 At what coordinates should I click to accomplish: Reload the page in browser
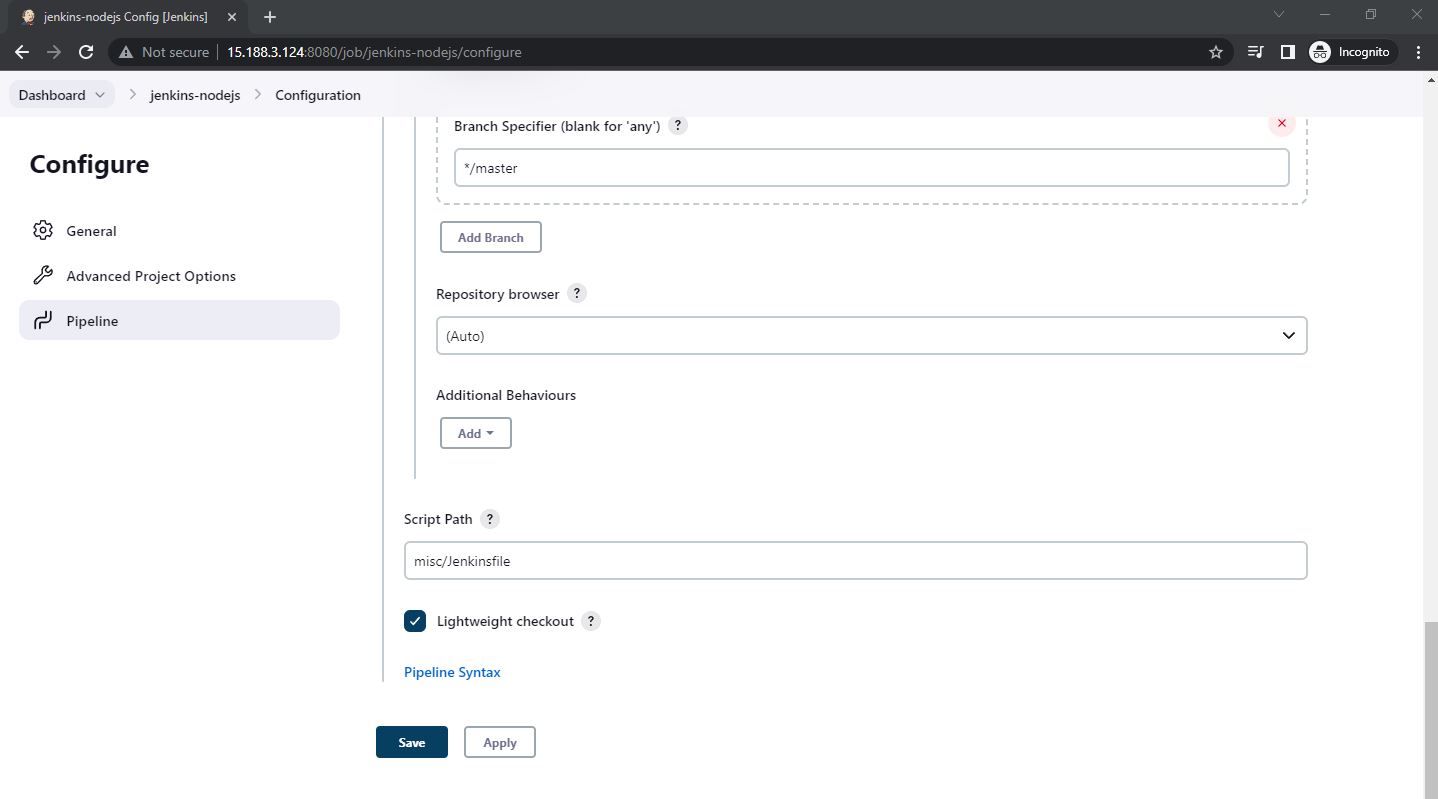pos(86,52)
